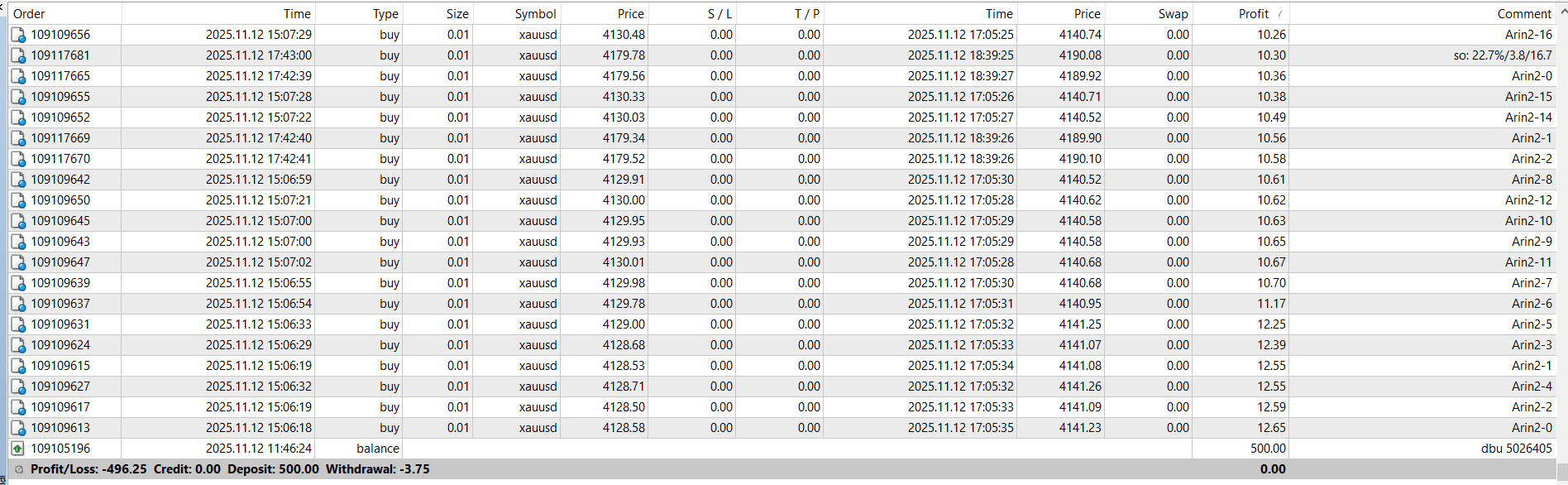Click the comment 'so: 22.7%/3.8/16.7'
The height and width of the screenshot is (485, 1568).
point(1502,55)
